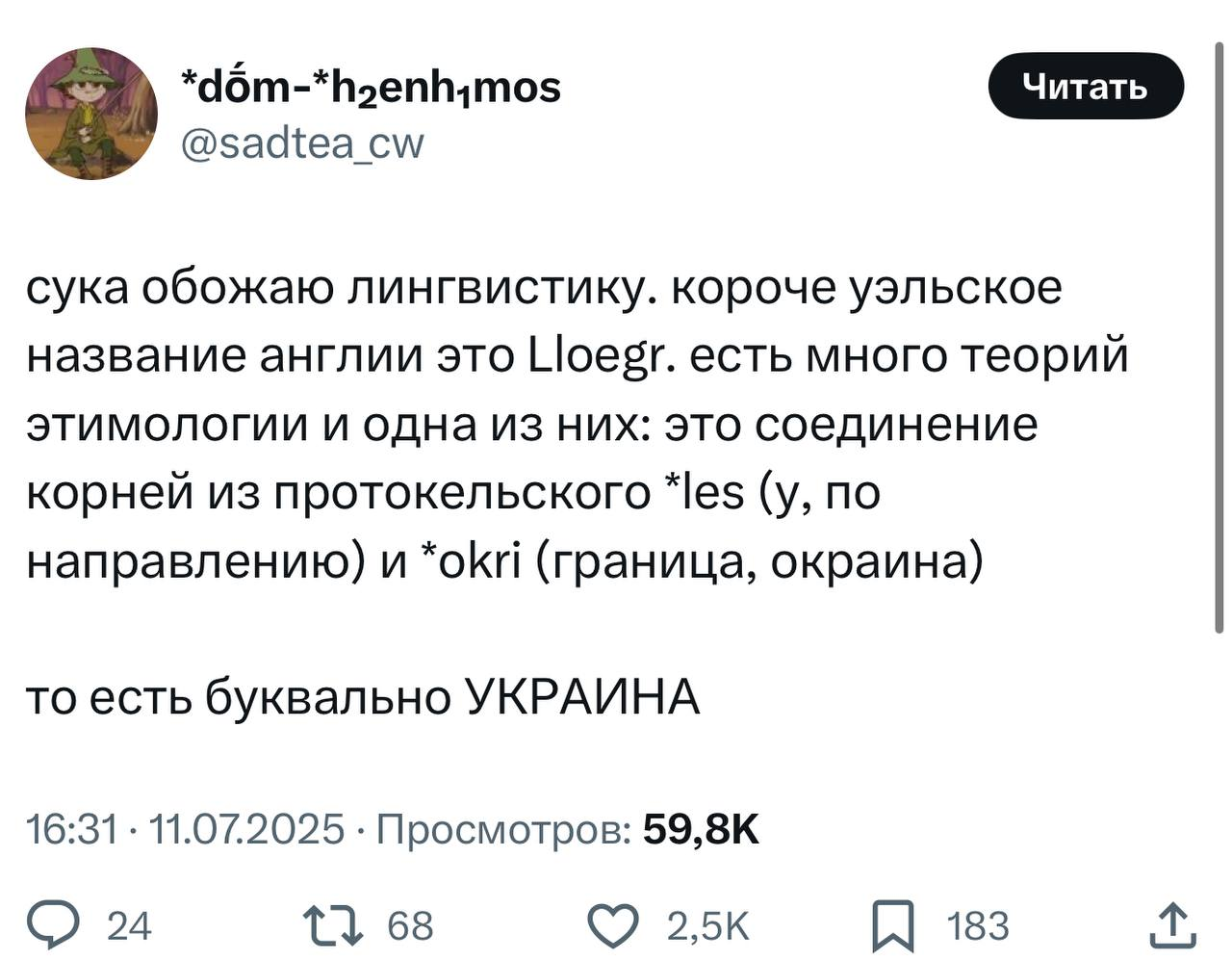Click the display name *dṓm-*h₂enh₁mos
Viewport: 1232px width, 961px height.
(371, 89)
